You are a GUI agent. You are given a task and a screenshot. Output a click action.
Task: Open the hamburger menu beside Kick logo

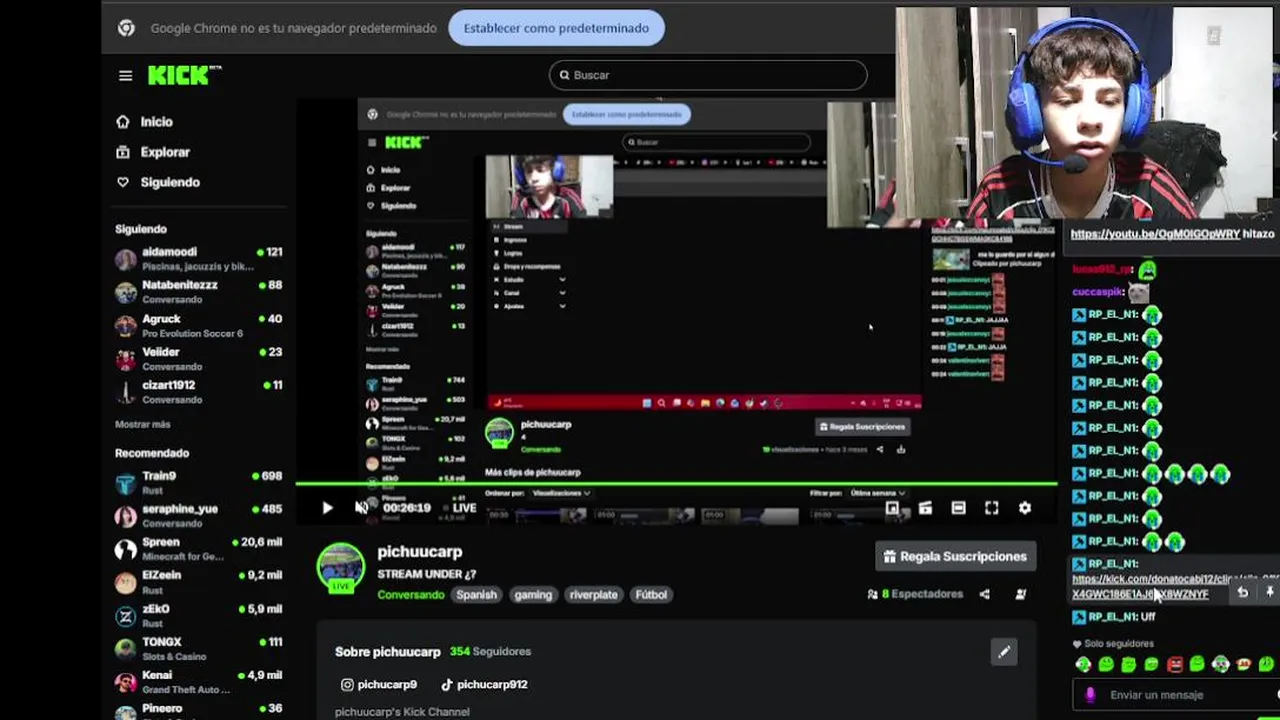(125, 75)
